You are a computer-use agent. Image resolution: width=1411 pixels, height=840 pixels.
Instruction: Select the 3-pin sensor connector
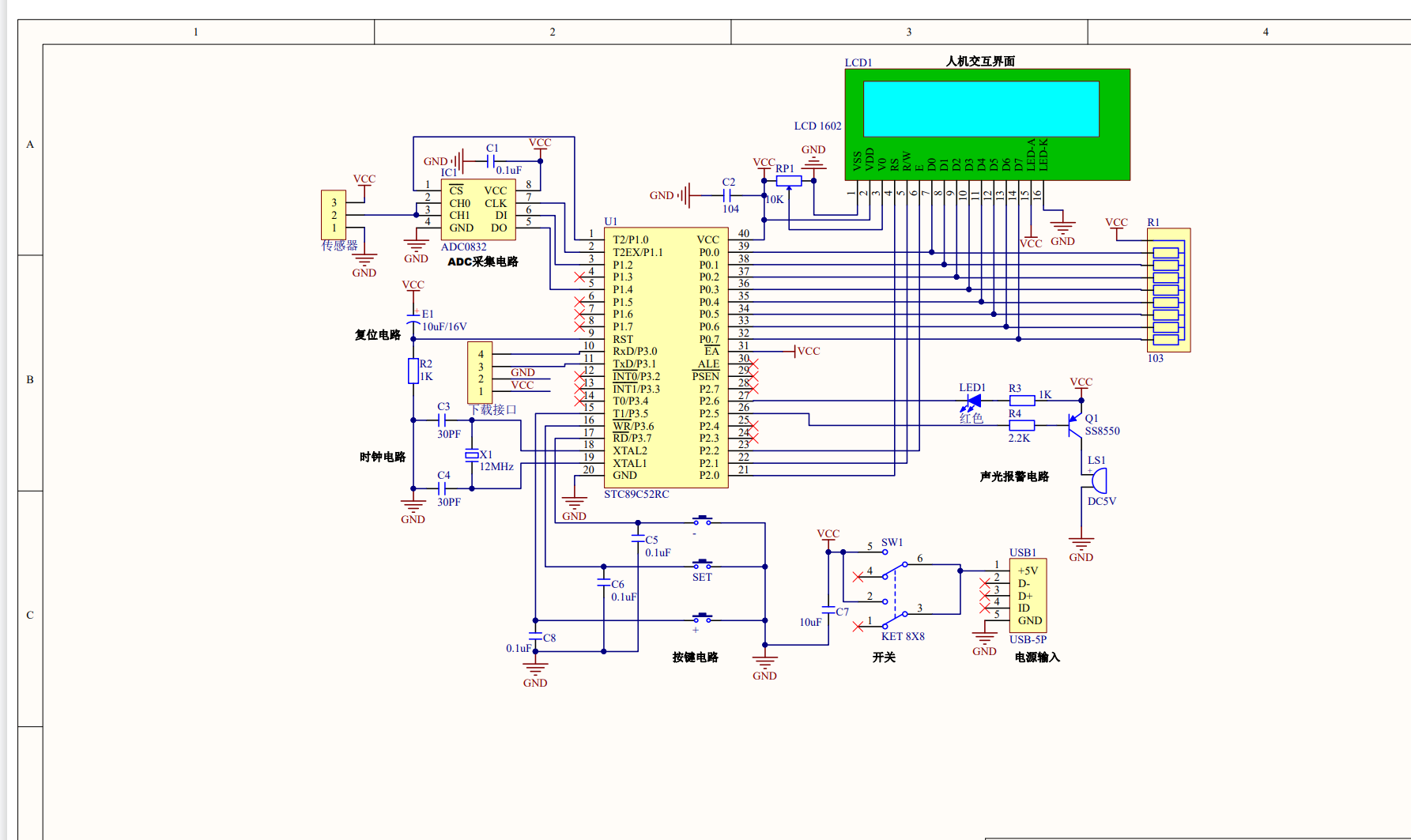(333, 214)
